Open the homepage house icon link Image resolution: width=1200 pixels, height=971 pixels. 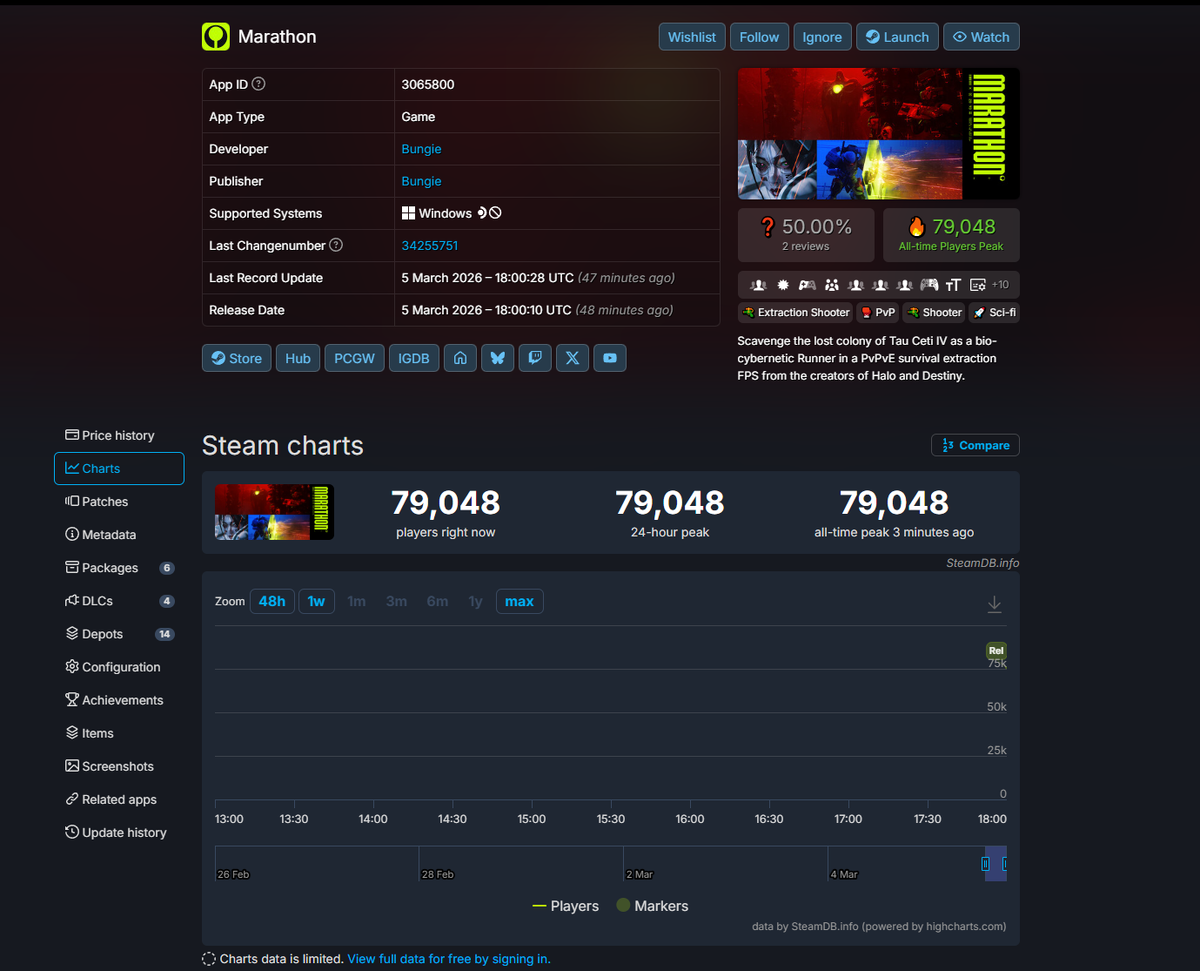pyautogui.click(x=460, y=358)
